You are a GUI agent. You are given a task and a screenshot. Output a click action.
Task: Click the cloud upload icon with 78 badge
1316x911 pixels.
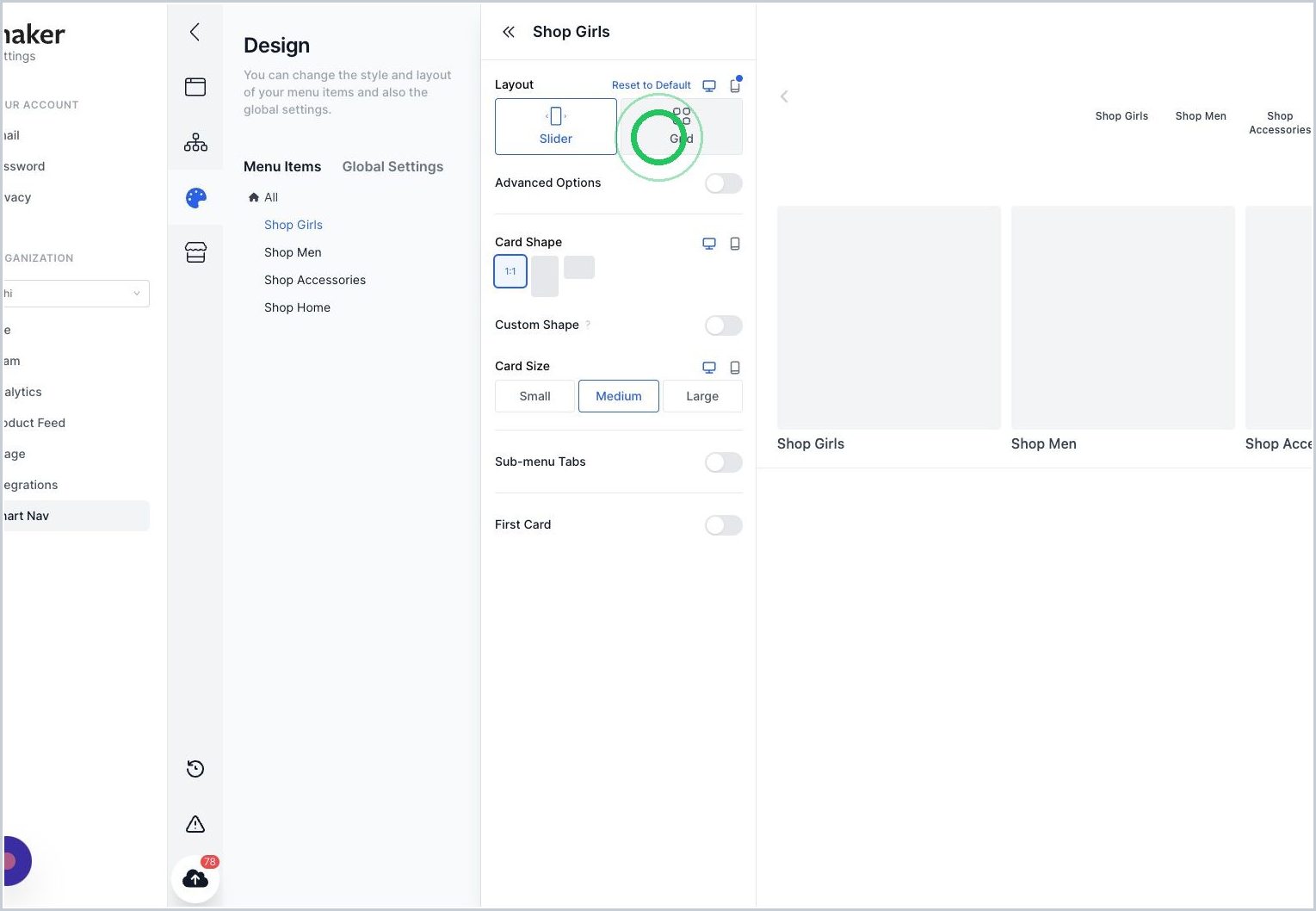point(195,879)
